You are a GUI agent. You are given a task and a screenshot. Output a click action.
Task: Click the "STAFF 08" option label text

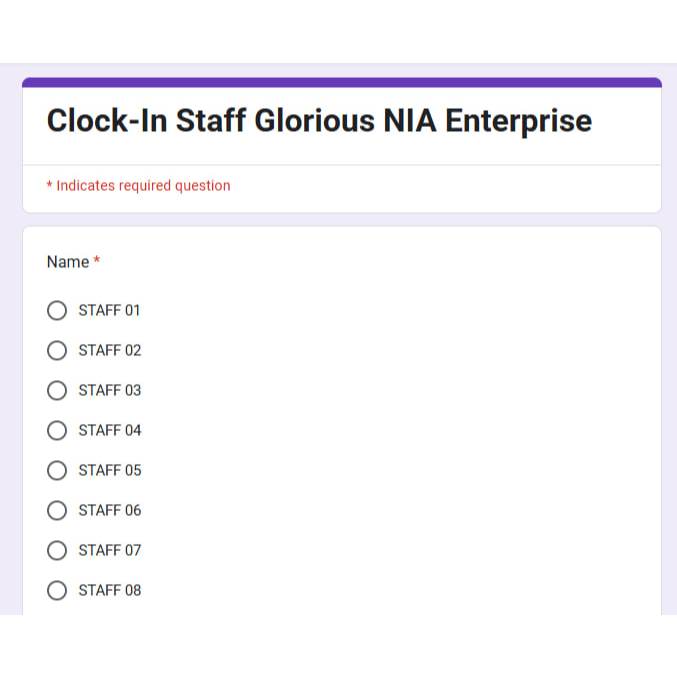coord(109,590)
